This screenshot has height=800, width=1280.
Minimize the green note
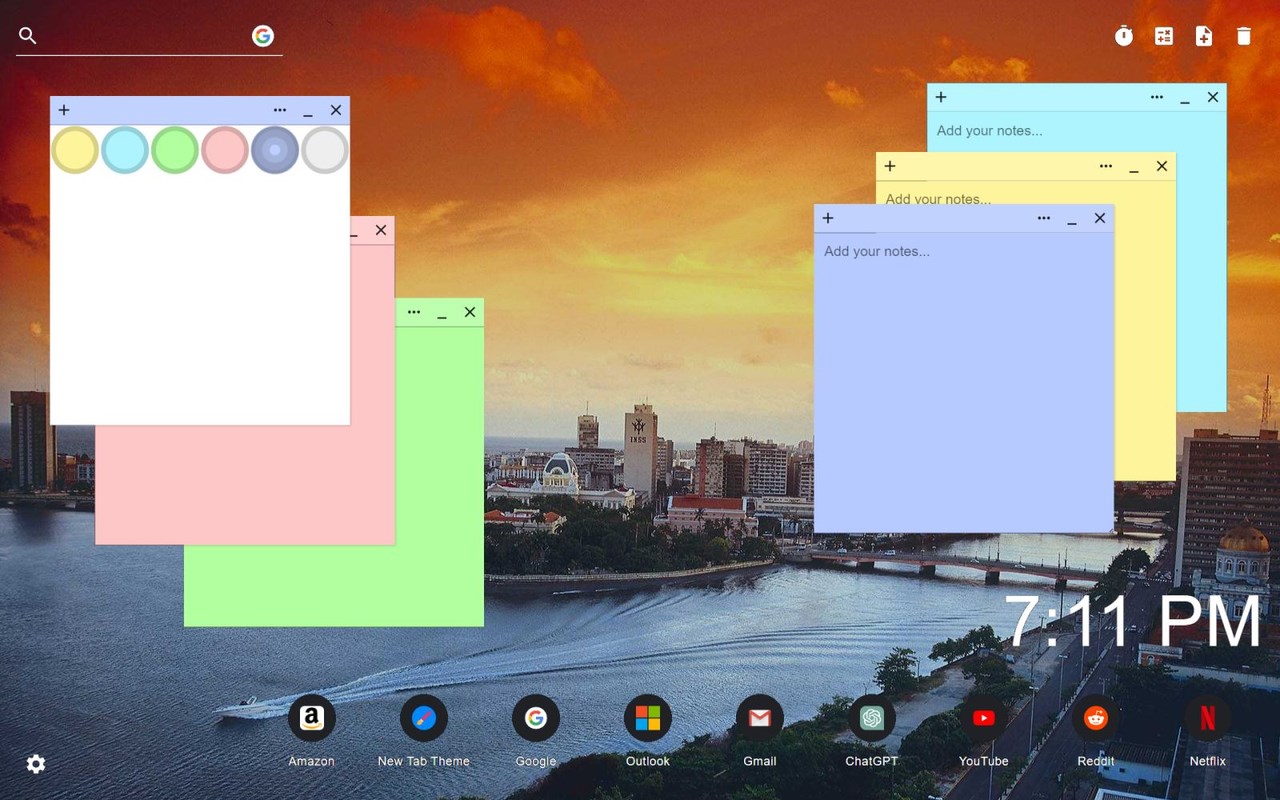pyautogui.click(x=442, y=314)
